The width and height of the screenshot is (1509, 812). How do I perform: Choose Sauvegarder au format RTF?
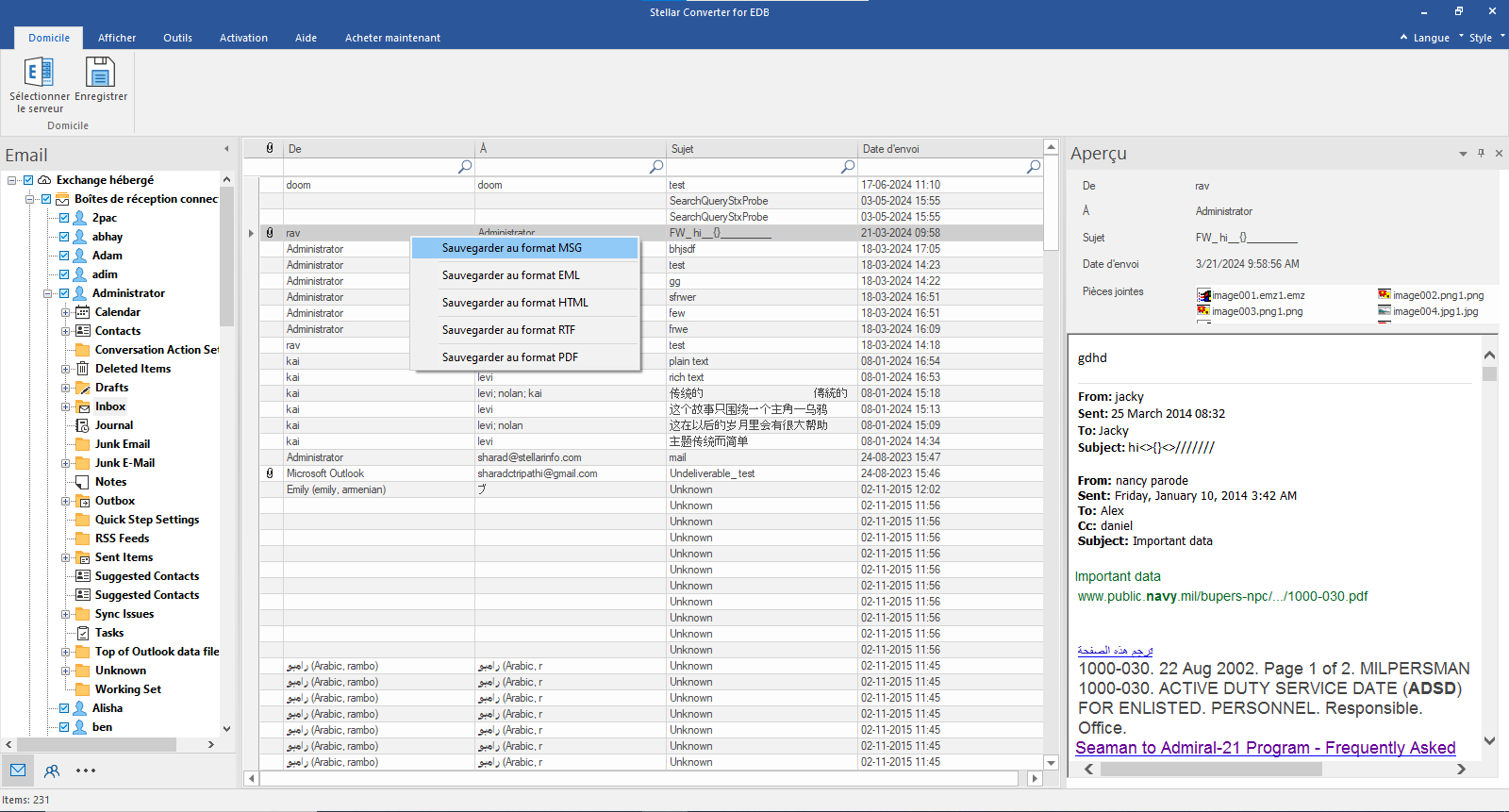[525, 330]
